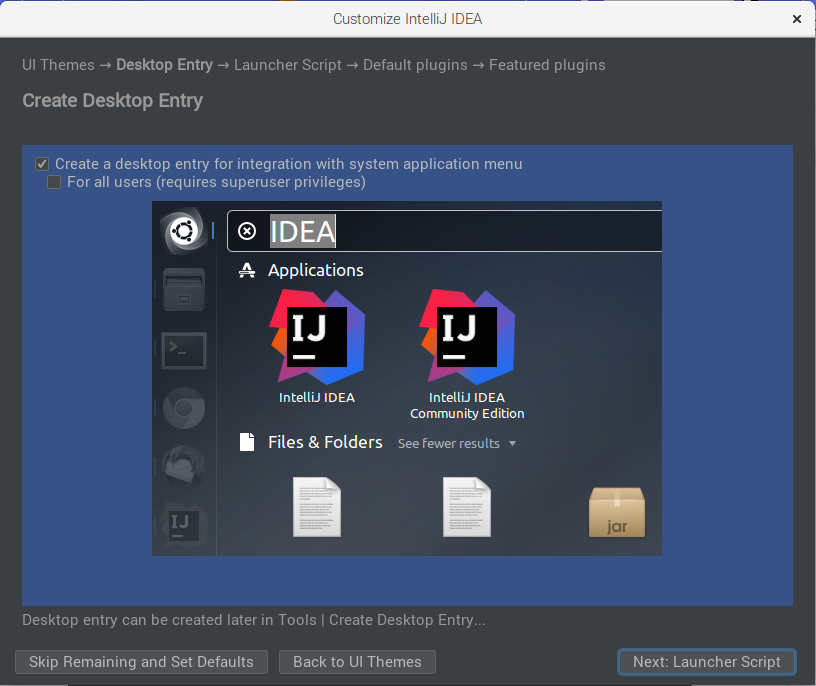The width and height of the screenshot is (816, 686).
Task: Click Next: Launcher Script button
Action: pos(706,662)
